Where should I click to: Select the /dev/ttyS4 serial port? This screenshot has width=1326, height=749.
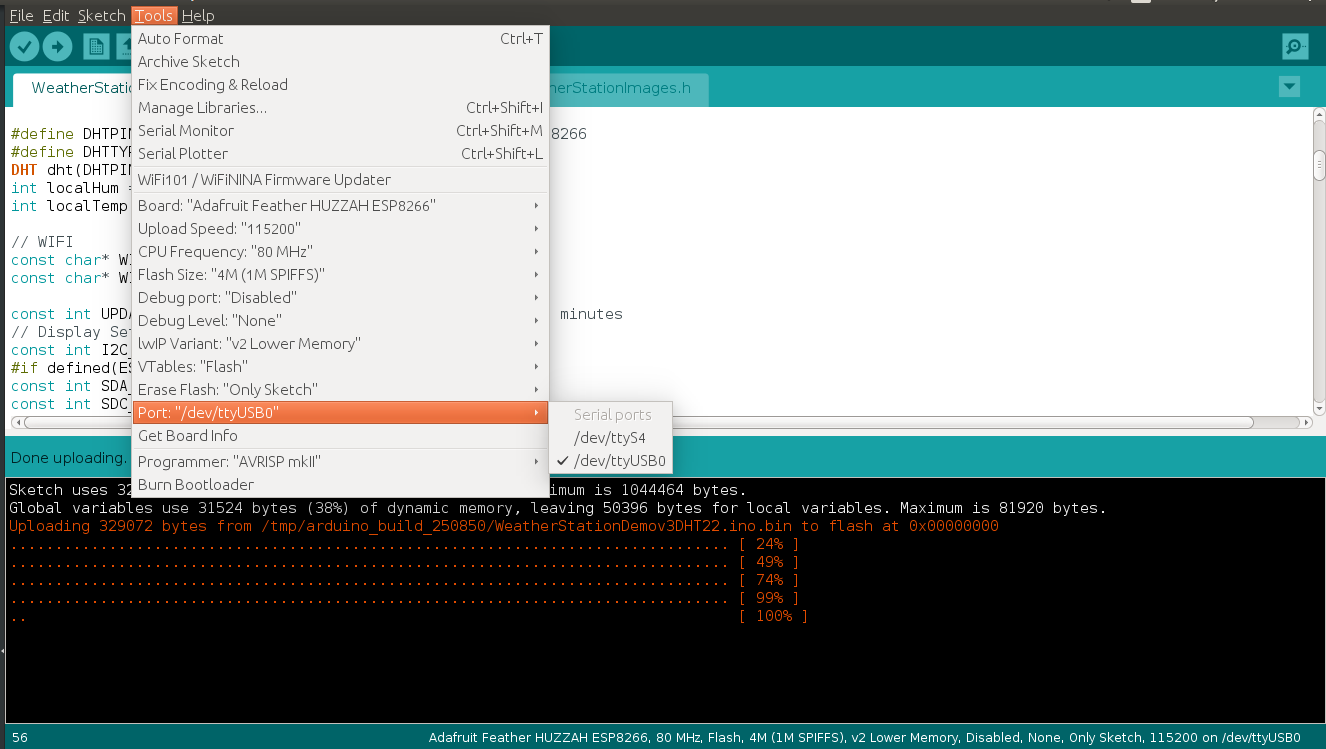coord(609,438)
